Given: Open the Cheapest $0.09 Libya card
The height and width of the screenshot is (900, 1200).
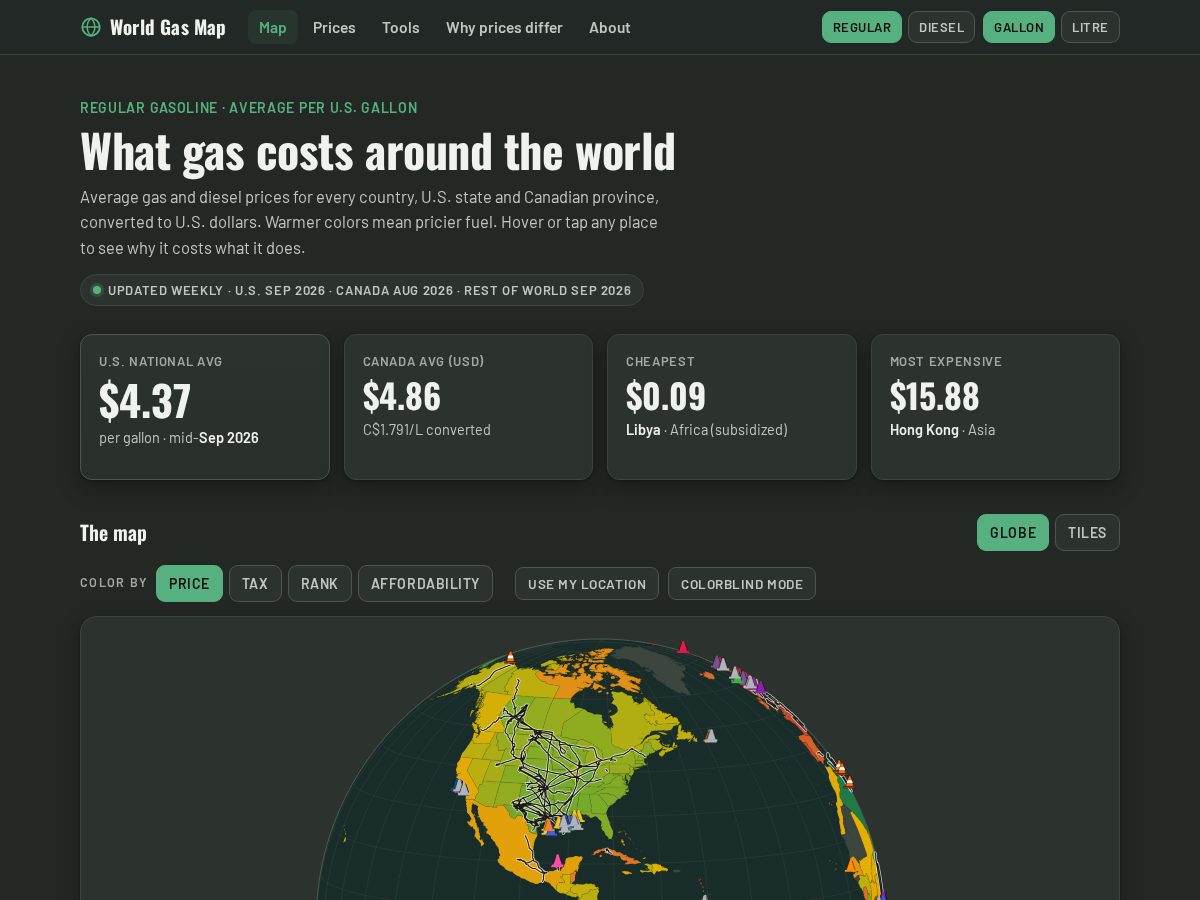Looking at the screenshot, I should 732,407.
